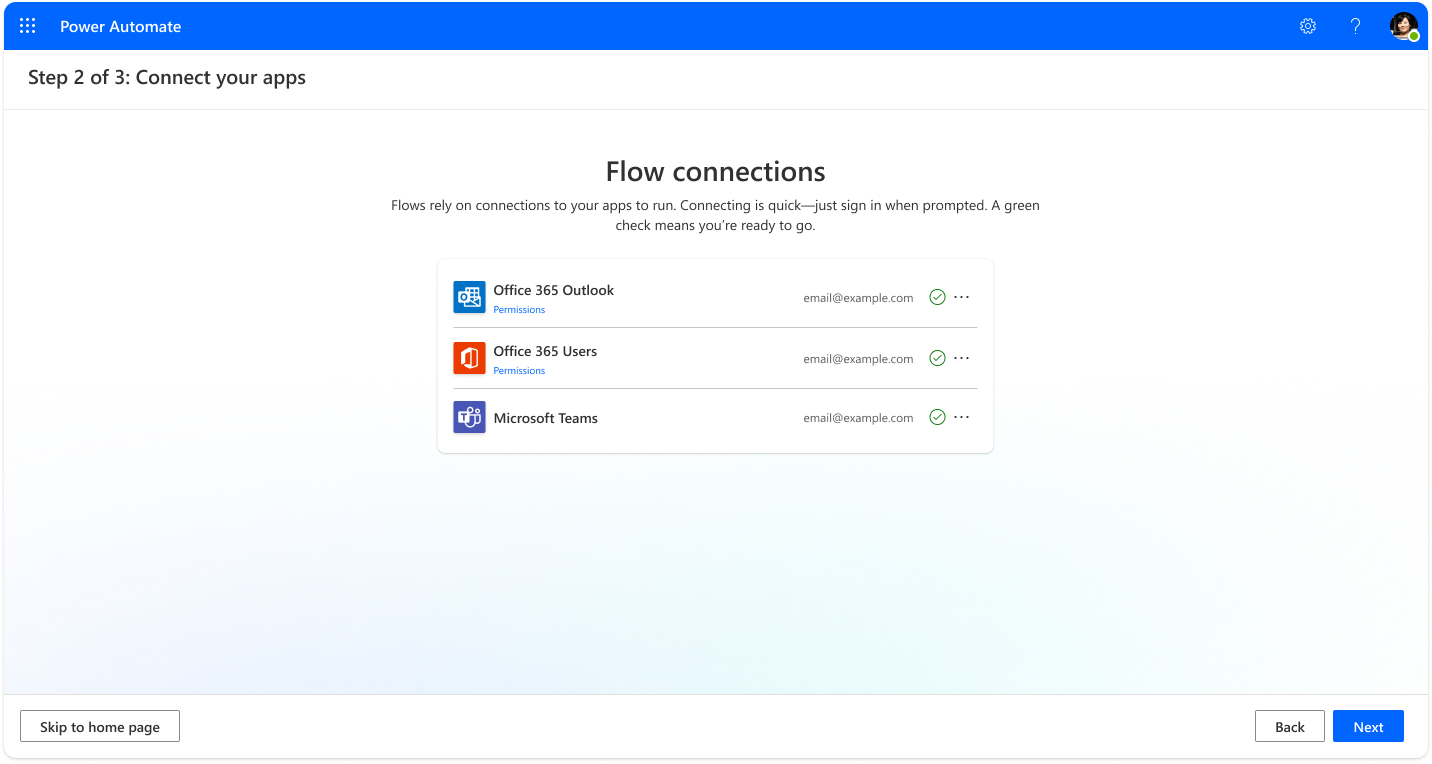
Task: Open Permissions link under Office 365 Users
Action: click(x=519, y=371)
